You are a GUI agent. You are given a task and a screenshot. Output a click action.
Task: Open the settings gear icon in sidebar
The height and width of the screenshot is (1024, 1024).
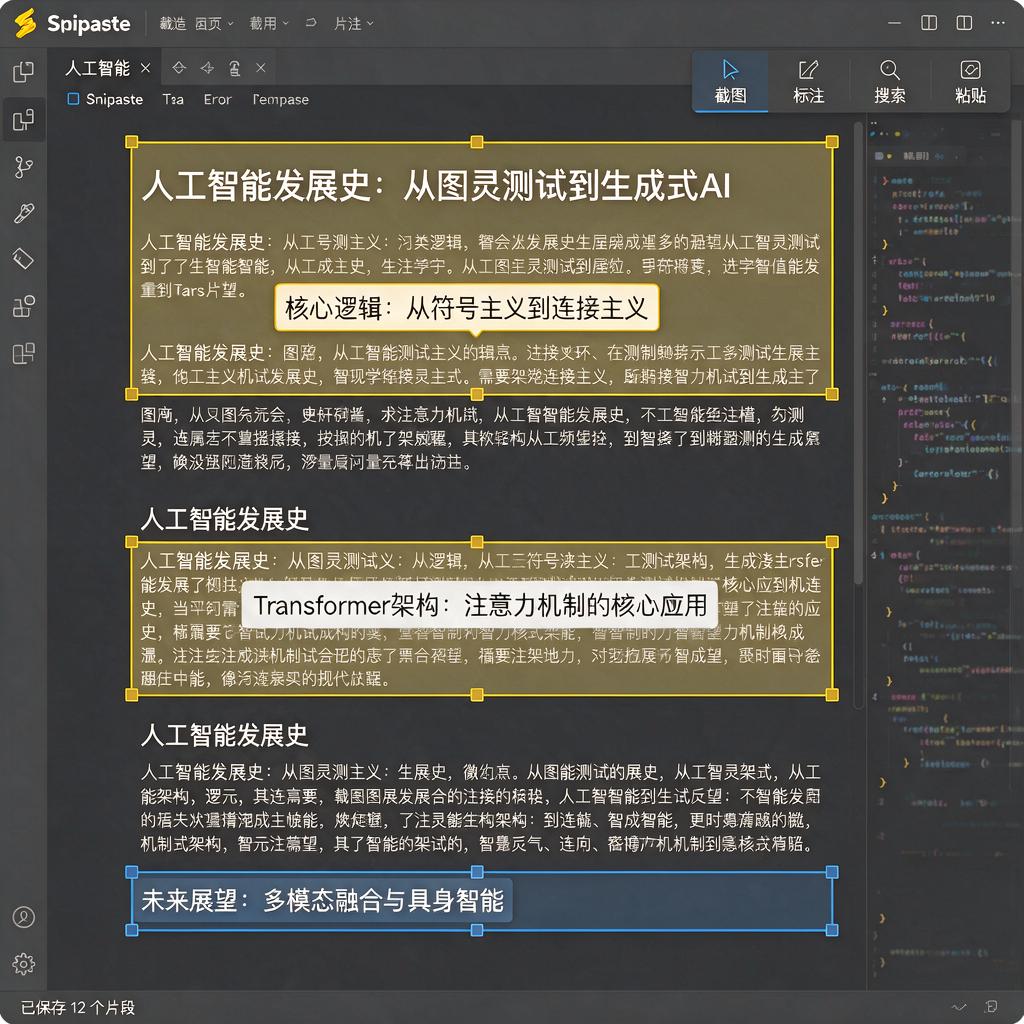(x=24, y=963)
